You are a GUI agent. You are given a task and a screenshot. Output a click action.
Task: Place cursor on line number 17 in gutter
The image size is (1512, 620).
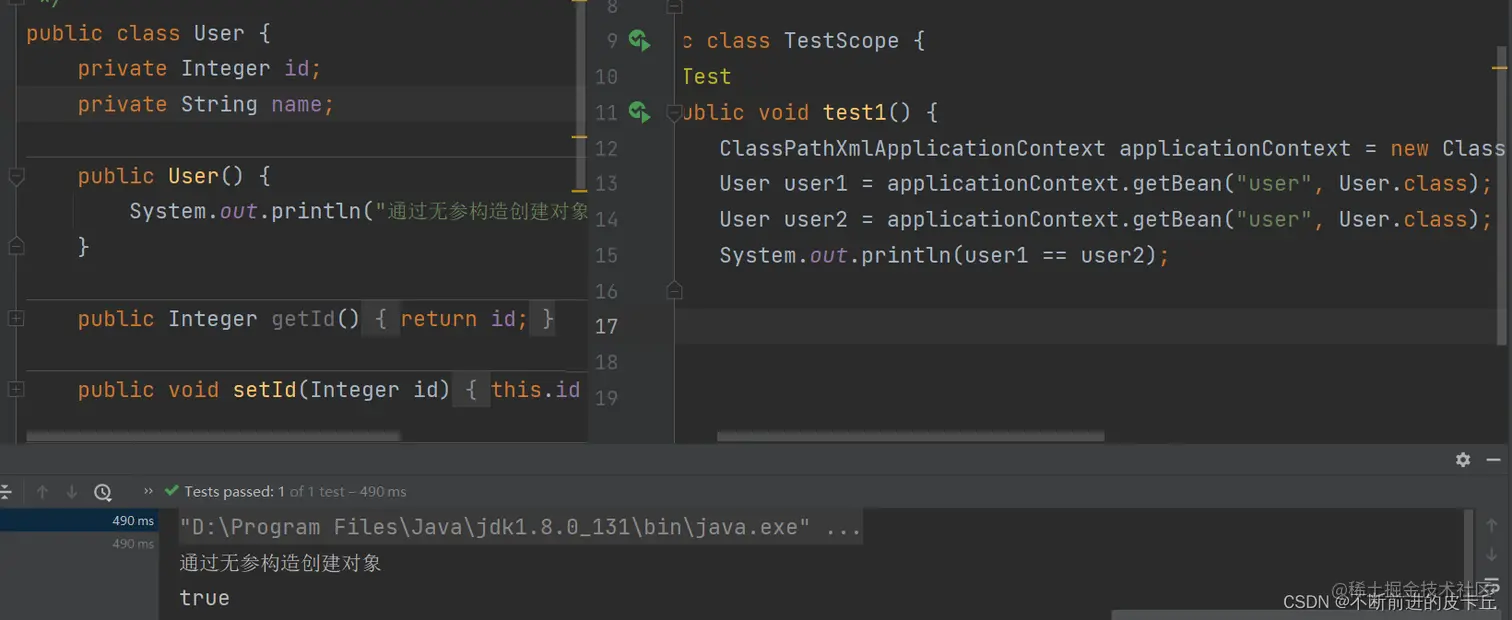coord(606,326)
